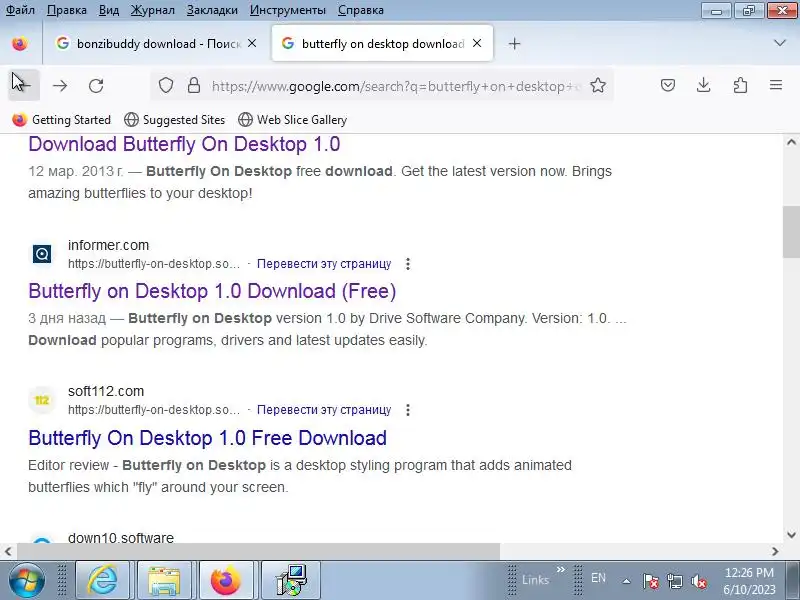Translate the soft112.com result page

pyautogui.click(x=324, y=410)
